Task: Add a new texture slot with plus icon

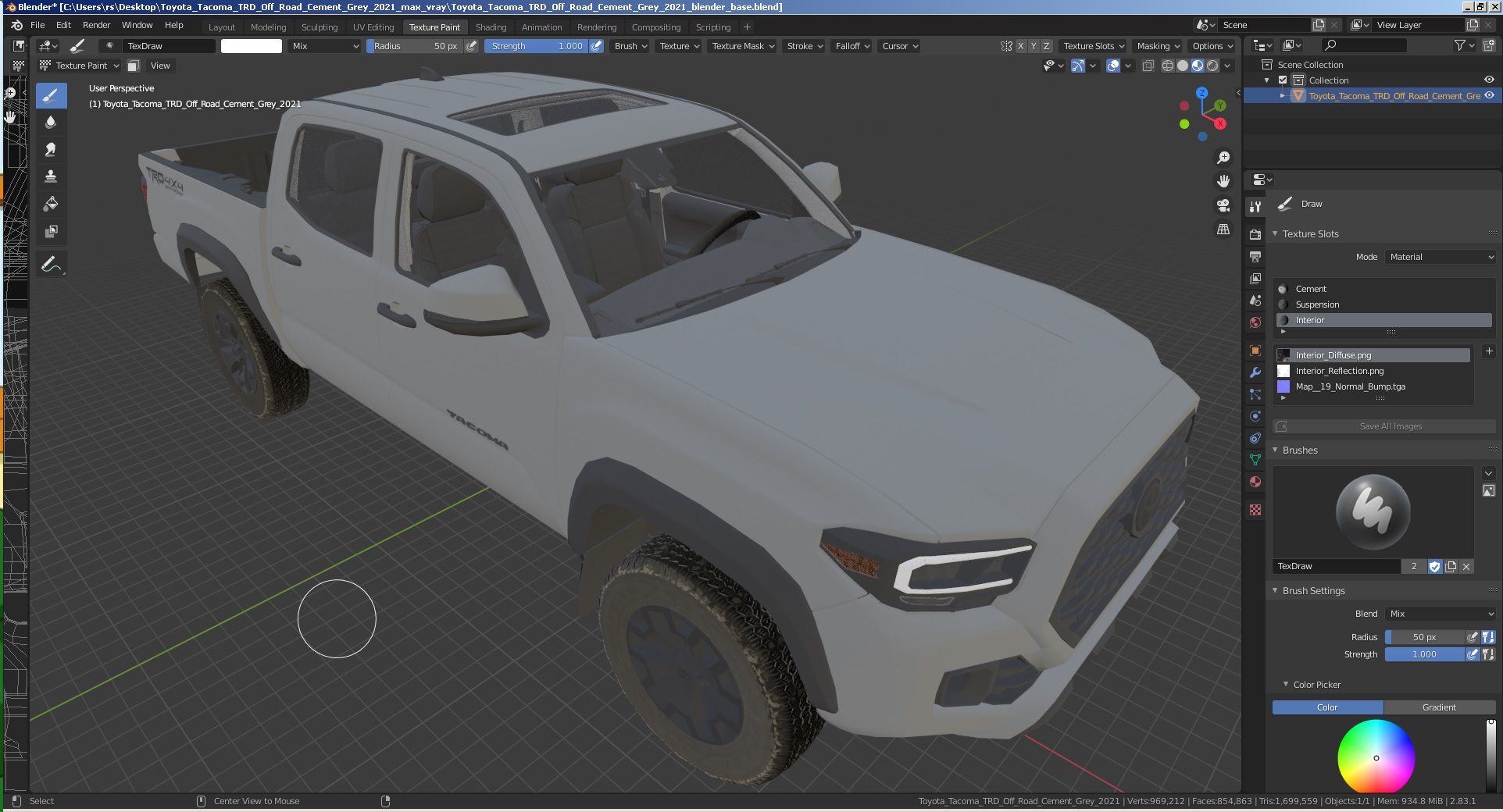Action: point(1489,352)
